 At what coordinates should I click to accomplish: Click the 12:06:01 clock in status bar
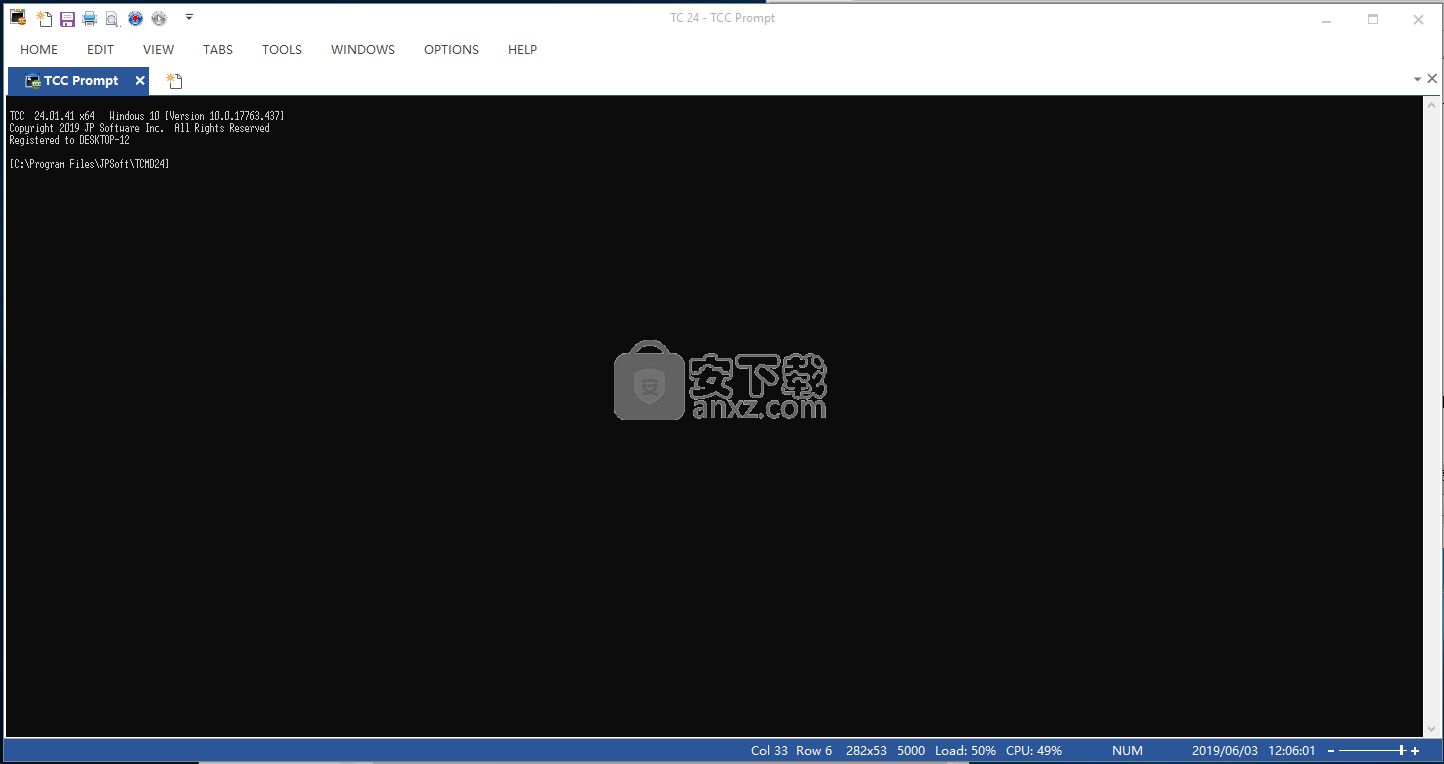[x=1292, y=751]
